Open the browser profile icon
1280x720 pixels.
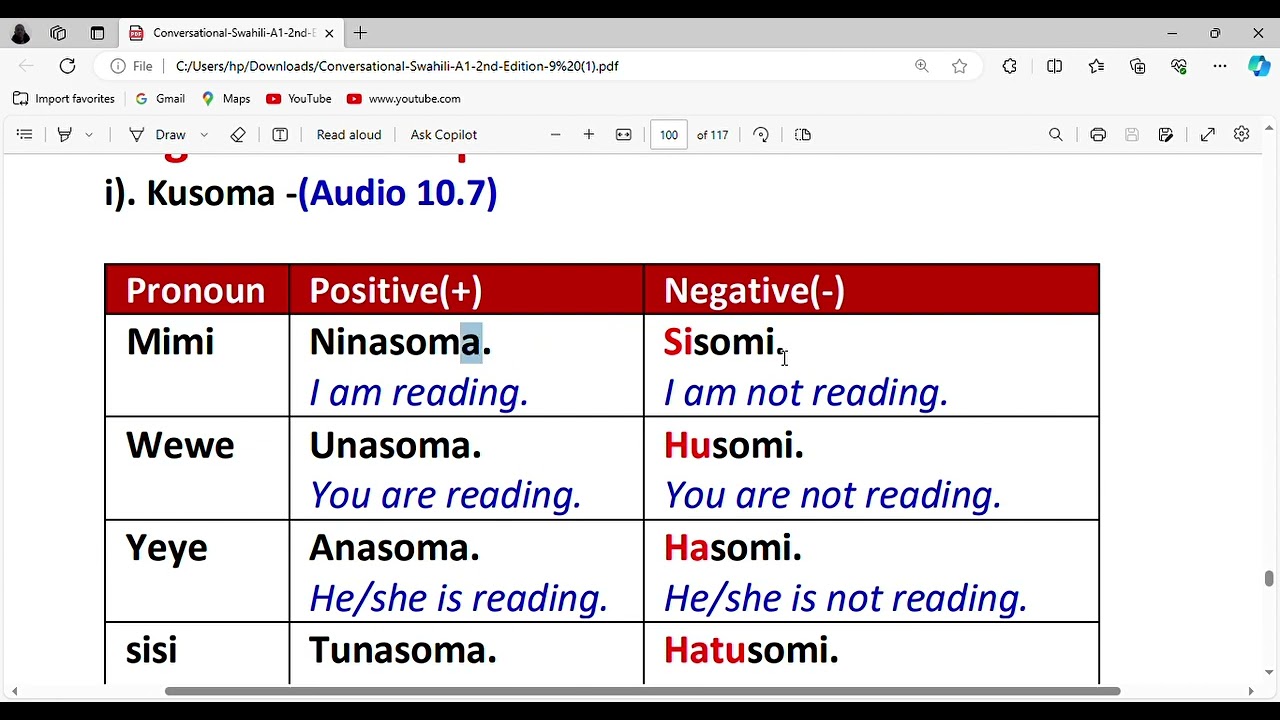pyautogui.click(x=20, y=33)
